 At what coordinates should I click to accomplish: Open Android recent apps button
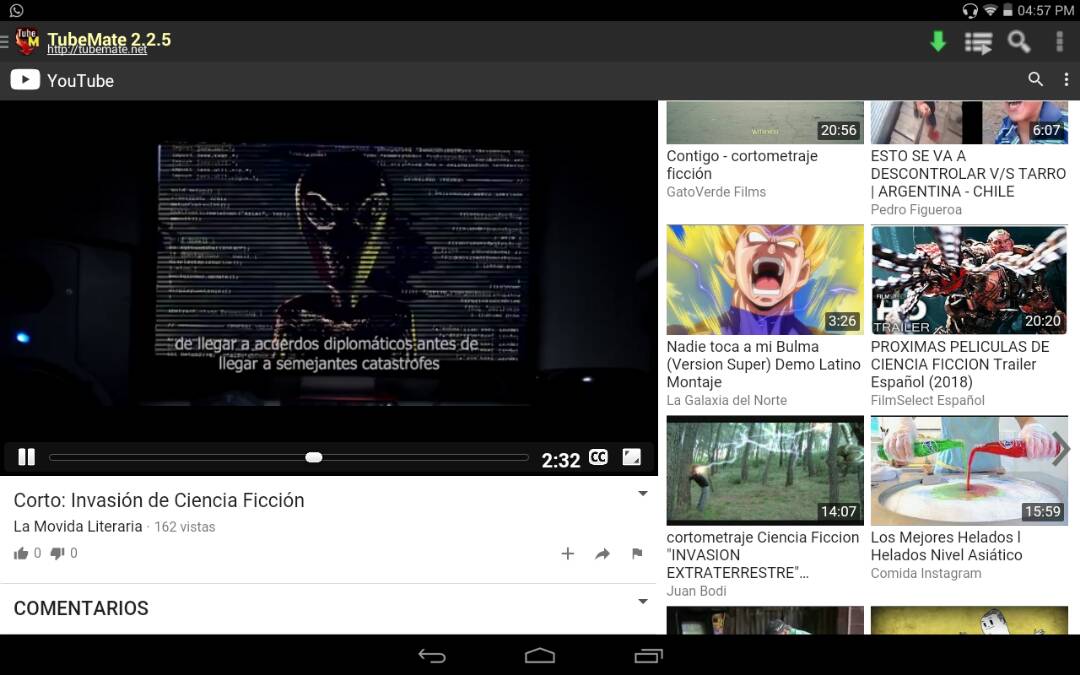pos(648,656)
